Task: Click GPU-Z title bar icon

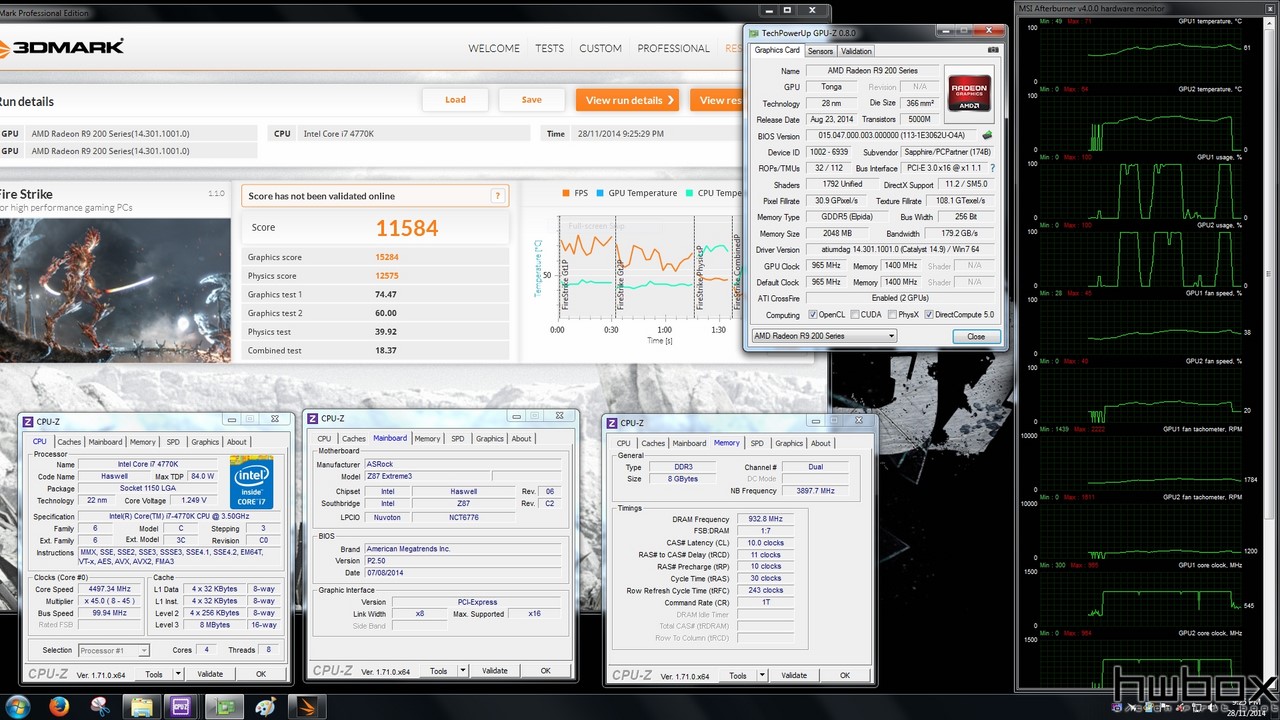Action: (x=756, y=33)
